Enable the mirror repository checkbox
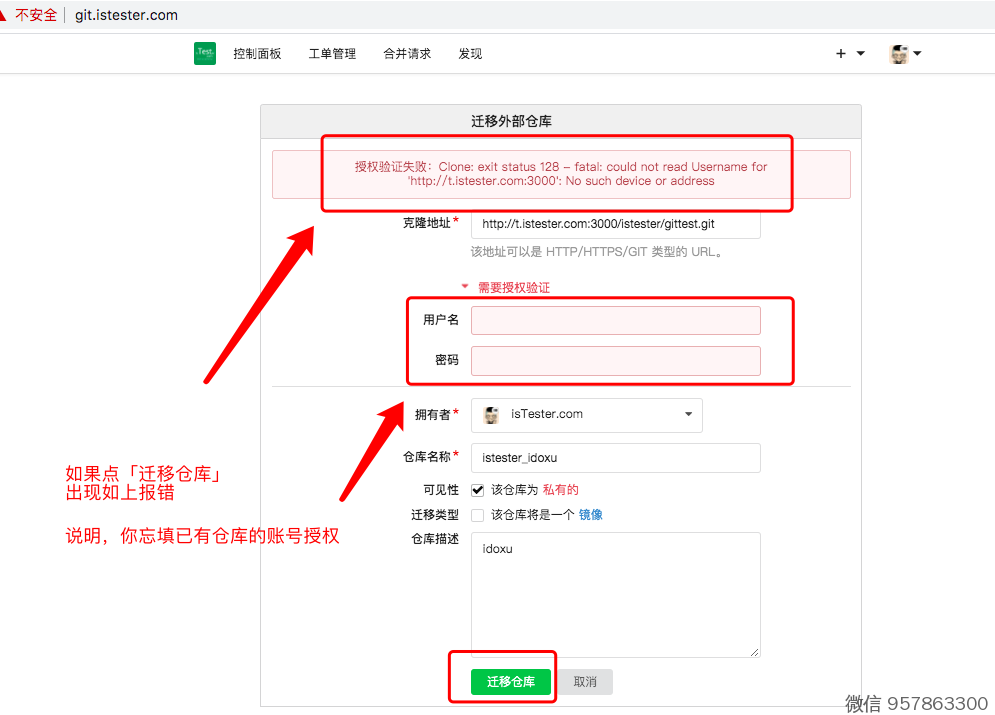Viewport: 995px width, 715px height. tap(478, 515)
